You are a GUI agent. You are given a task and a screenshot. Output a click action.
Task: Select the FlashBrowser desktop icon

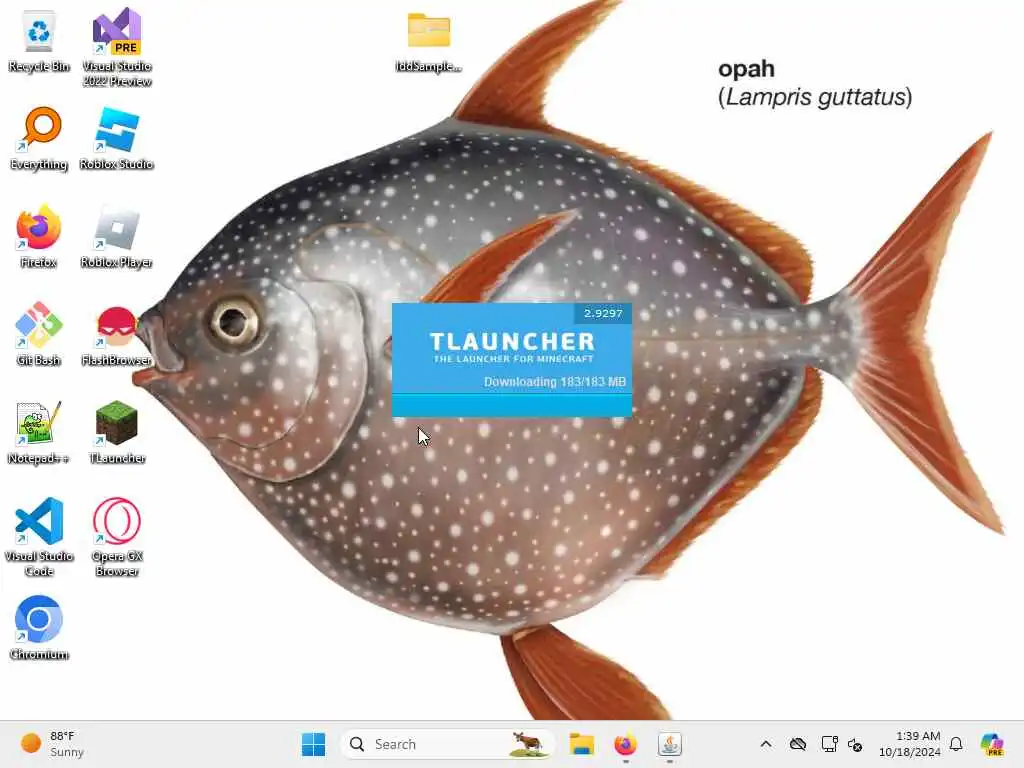[x=117, y=335]
